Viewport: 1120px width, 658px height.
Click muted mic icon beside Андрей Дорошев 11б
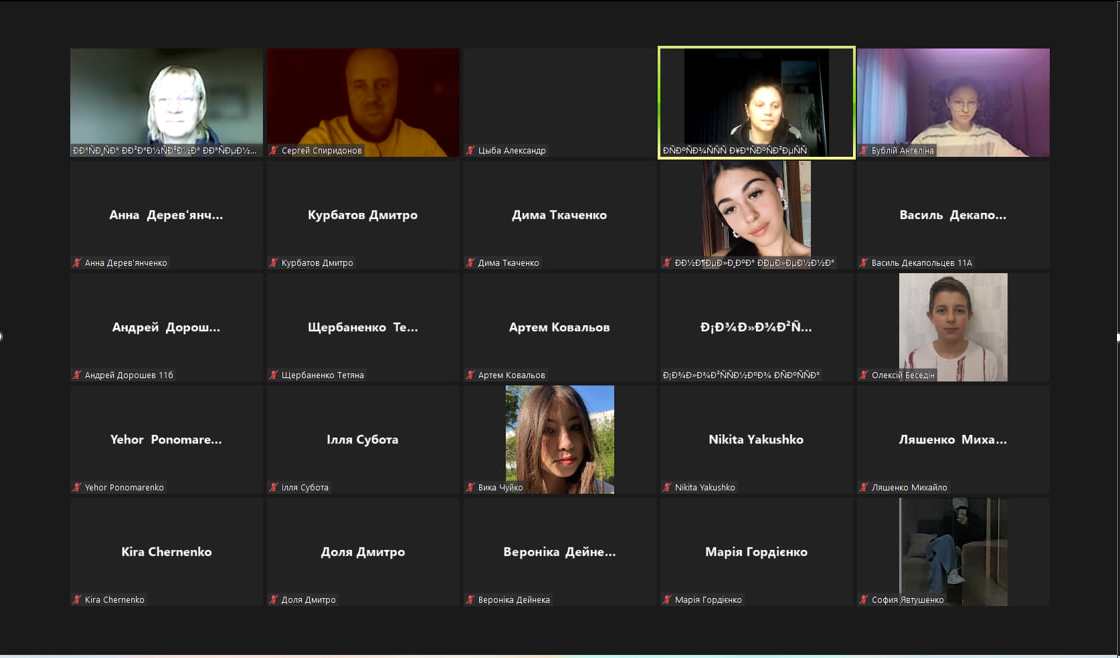pyautogui.click(x=77, y=375)
